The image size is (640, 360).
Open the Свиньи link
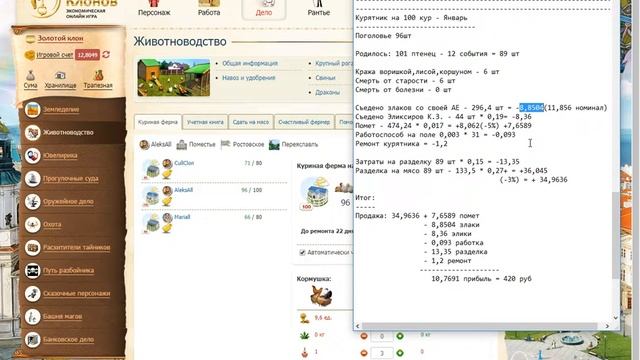pyautogui.click(x=325, y=78)
